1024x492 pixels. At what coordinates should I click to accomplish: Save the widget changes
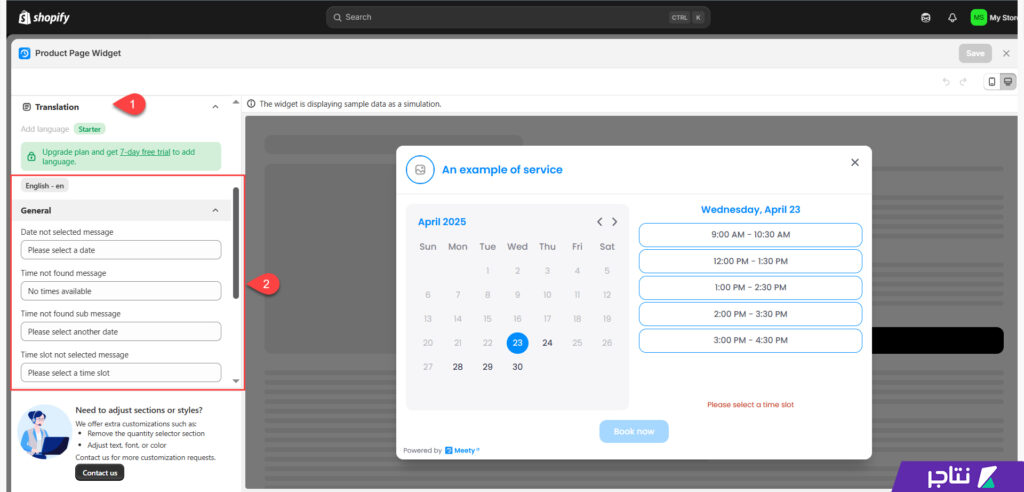(974, 54)
